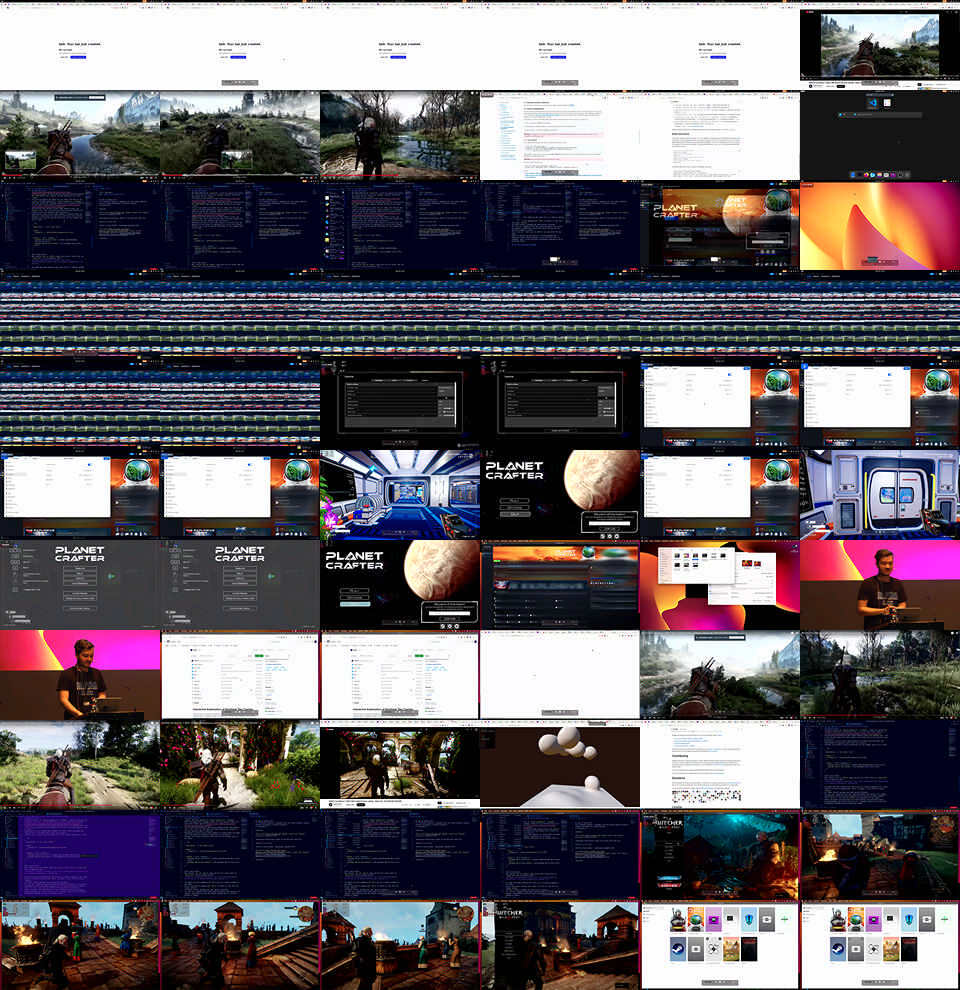Image resolution: width=960 pixels, height=990 pixels.
Task: Open the Witcher flower garden archway frame
Action: coord(240,765)
